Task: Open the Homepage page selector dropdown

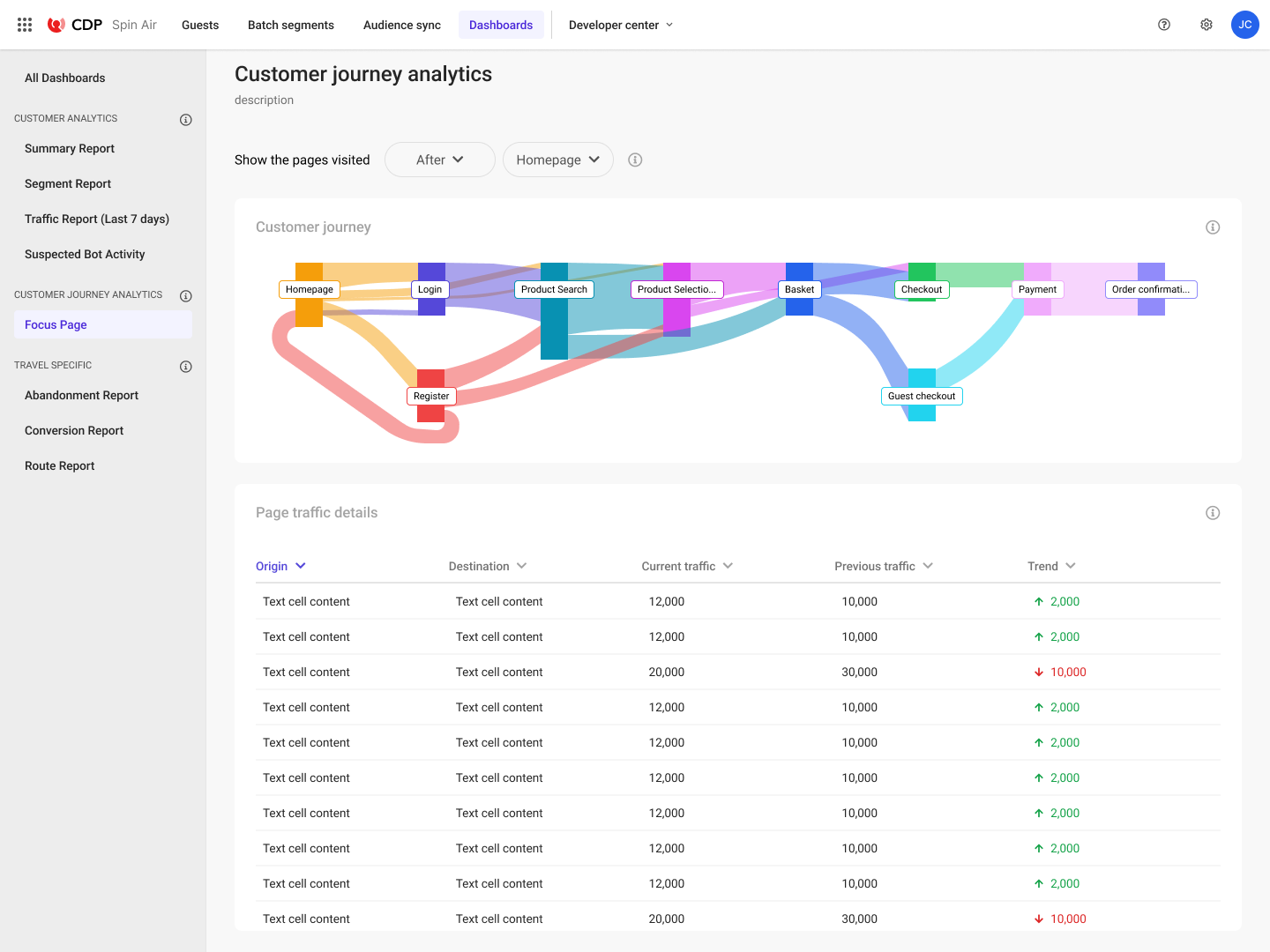Action: [x=557, y=160]
